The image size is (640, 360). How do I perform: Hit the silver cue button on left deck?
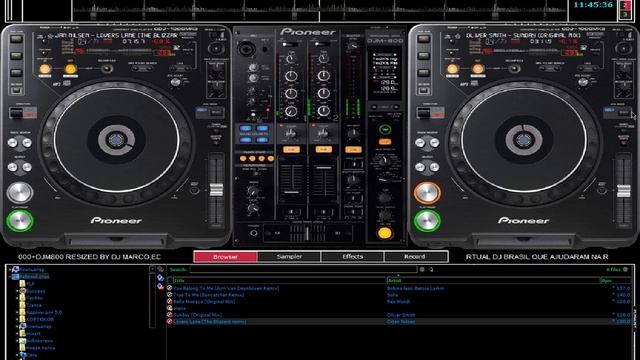(x=19, y=193)
